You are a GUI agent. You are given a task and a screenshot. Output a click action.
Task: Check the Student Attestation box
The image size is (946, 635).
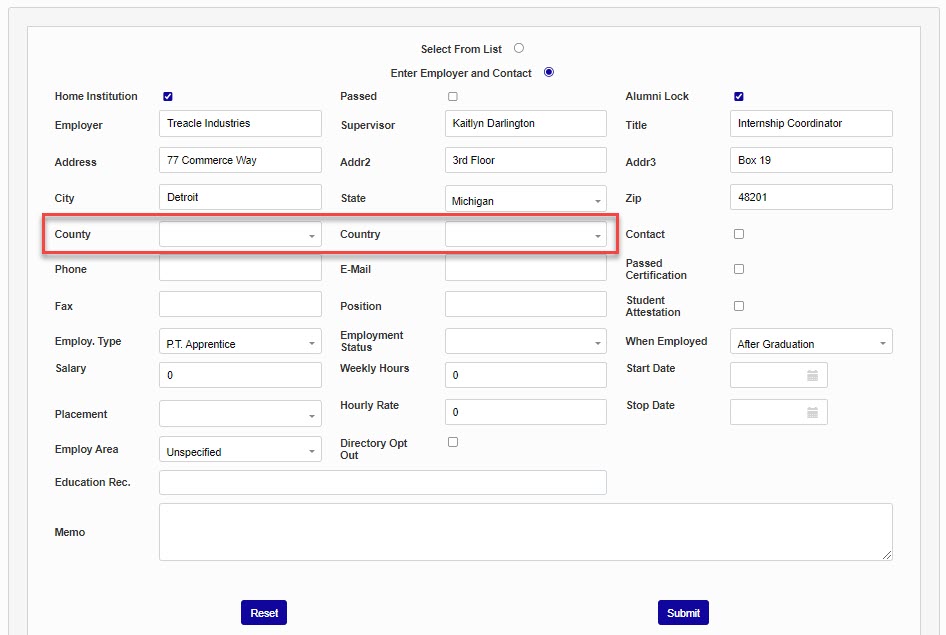[739, 306]
